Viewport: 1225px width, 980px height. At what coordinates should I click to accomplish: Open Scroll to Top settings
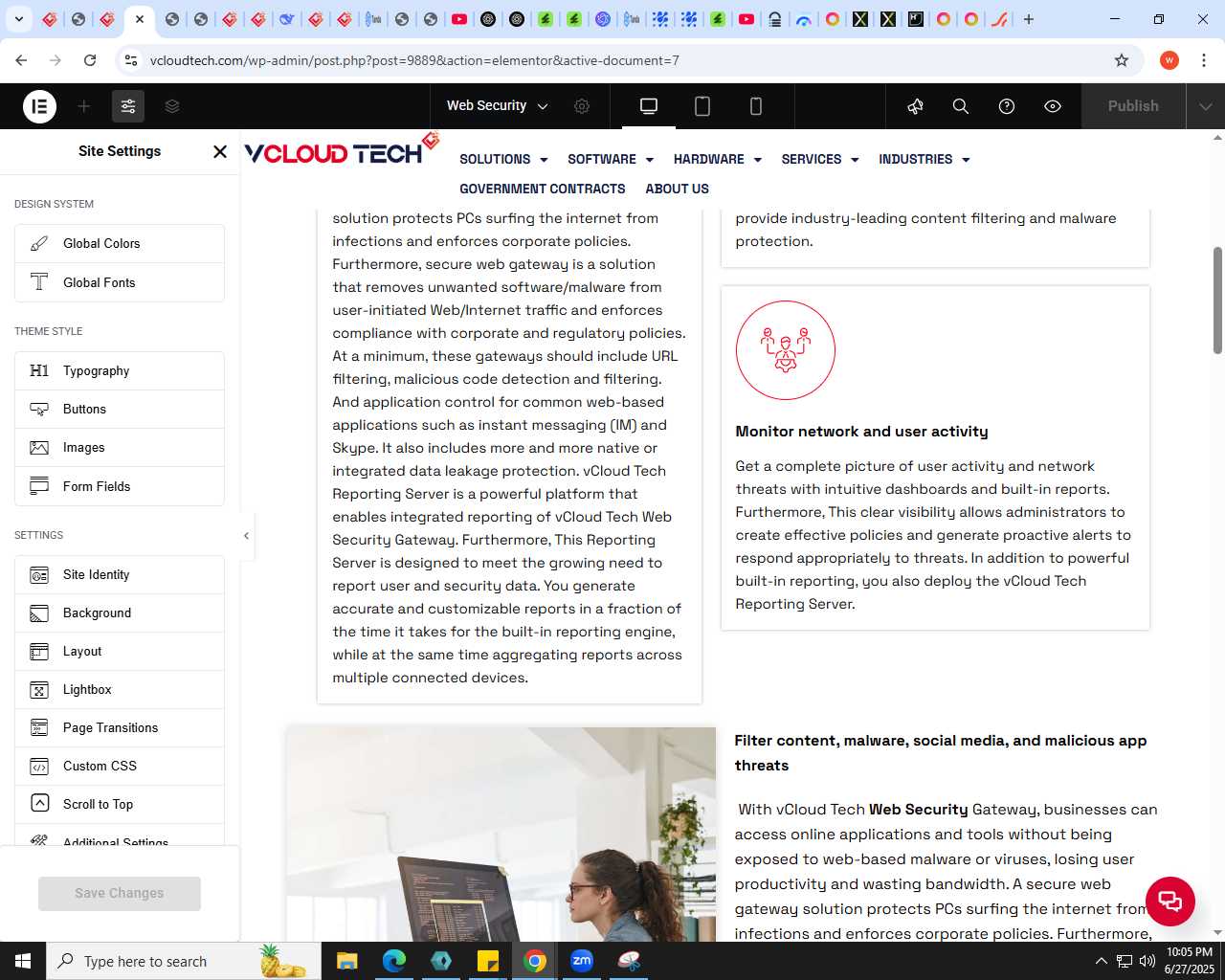[x=120, y=805]
